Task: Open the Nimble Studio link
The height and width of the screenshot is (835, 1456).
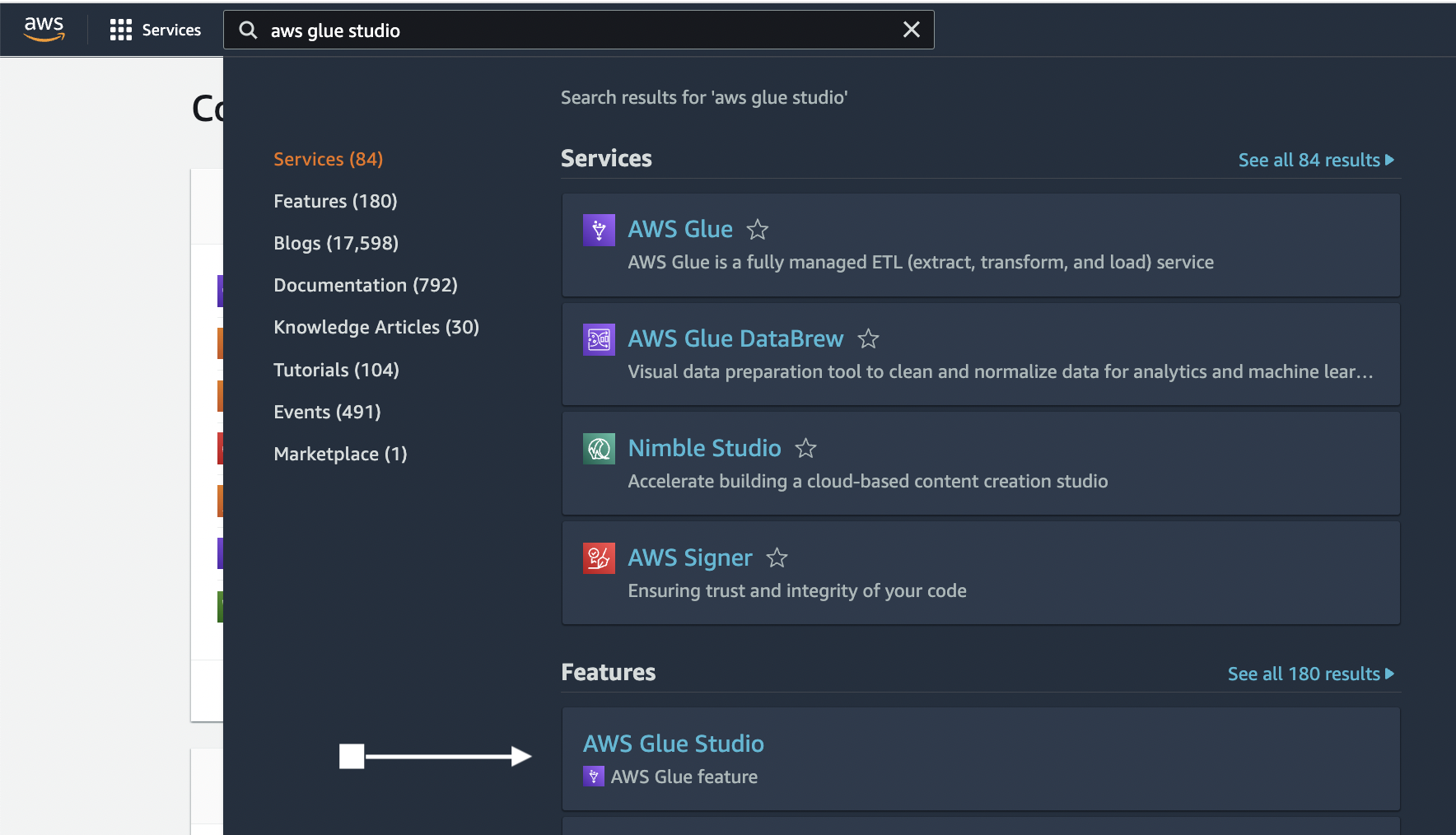Action: click(704, 448)
